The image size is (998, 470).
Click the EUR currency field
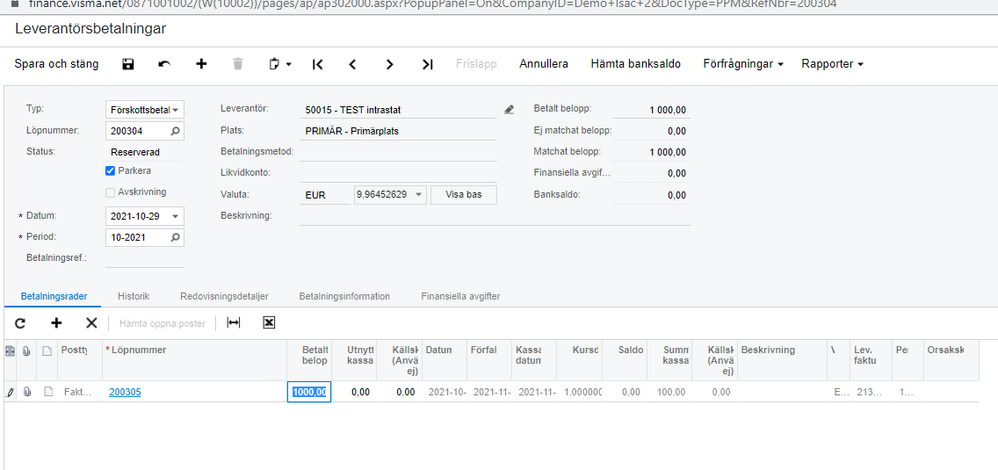325,195
